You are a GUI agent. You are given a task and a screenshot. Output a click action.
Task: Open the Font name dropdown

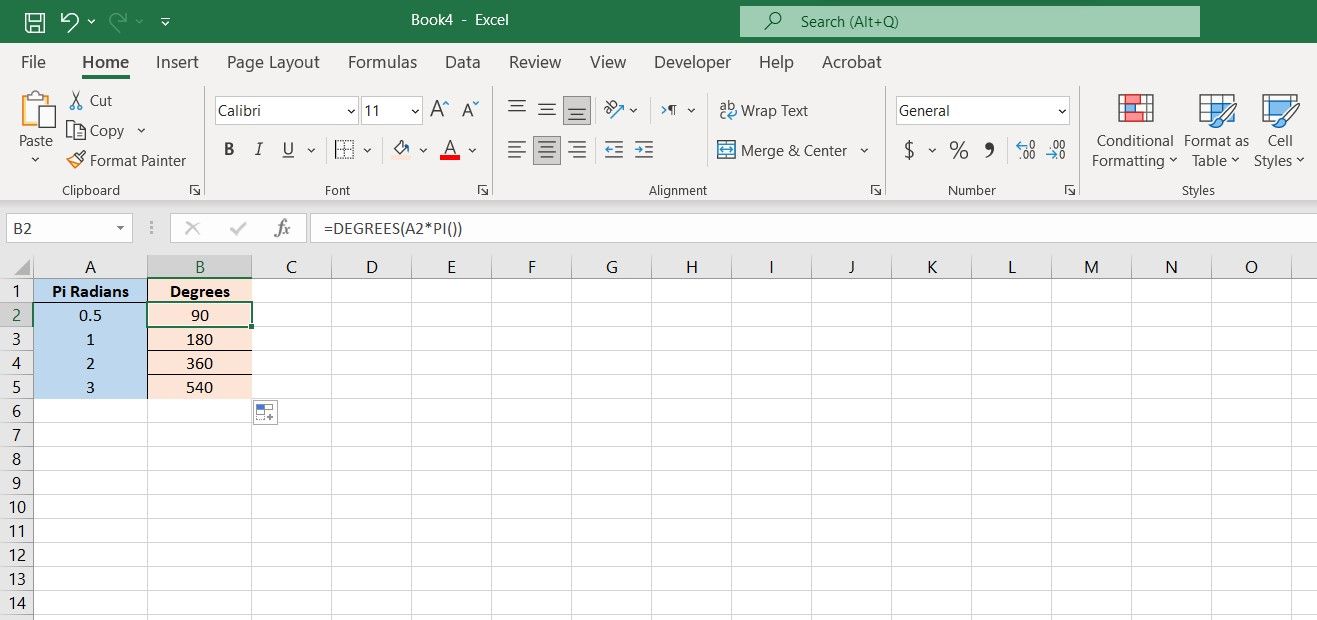(350, 110)
